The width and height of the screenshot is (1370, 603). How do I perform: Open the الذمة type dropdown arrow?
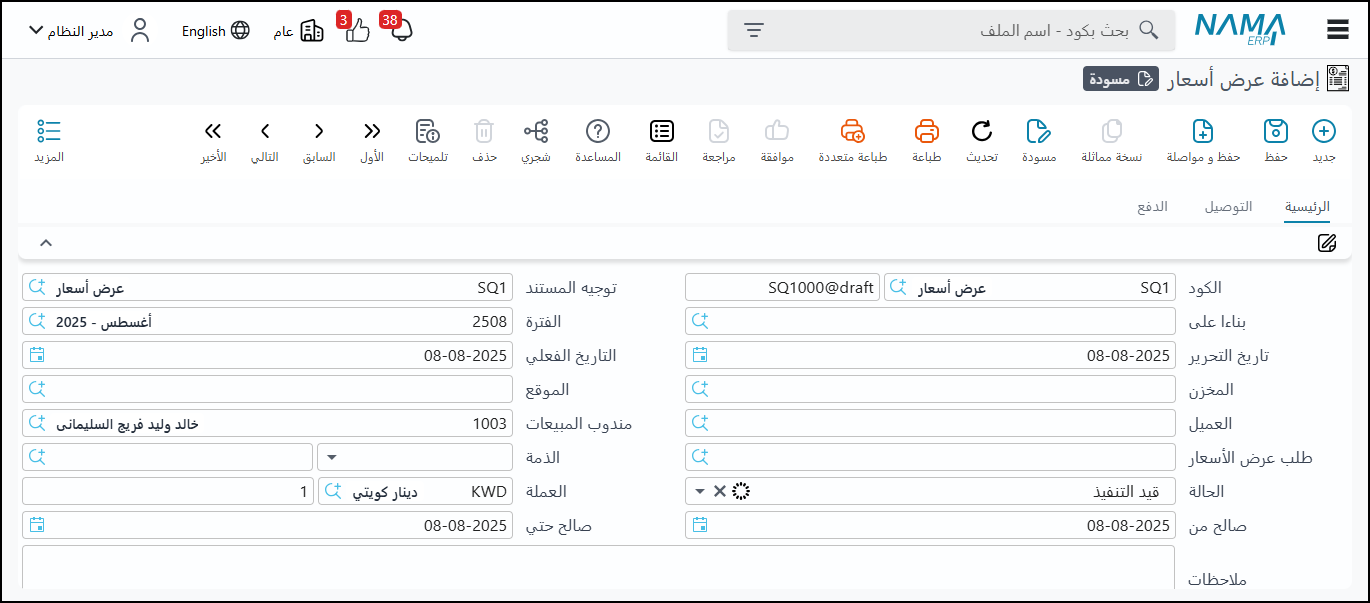[332, 457]
